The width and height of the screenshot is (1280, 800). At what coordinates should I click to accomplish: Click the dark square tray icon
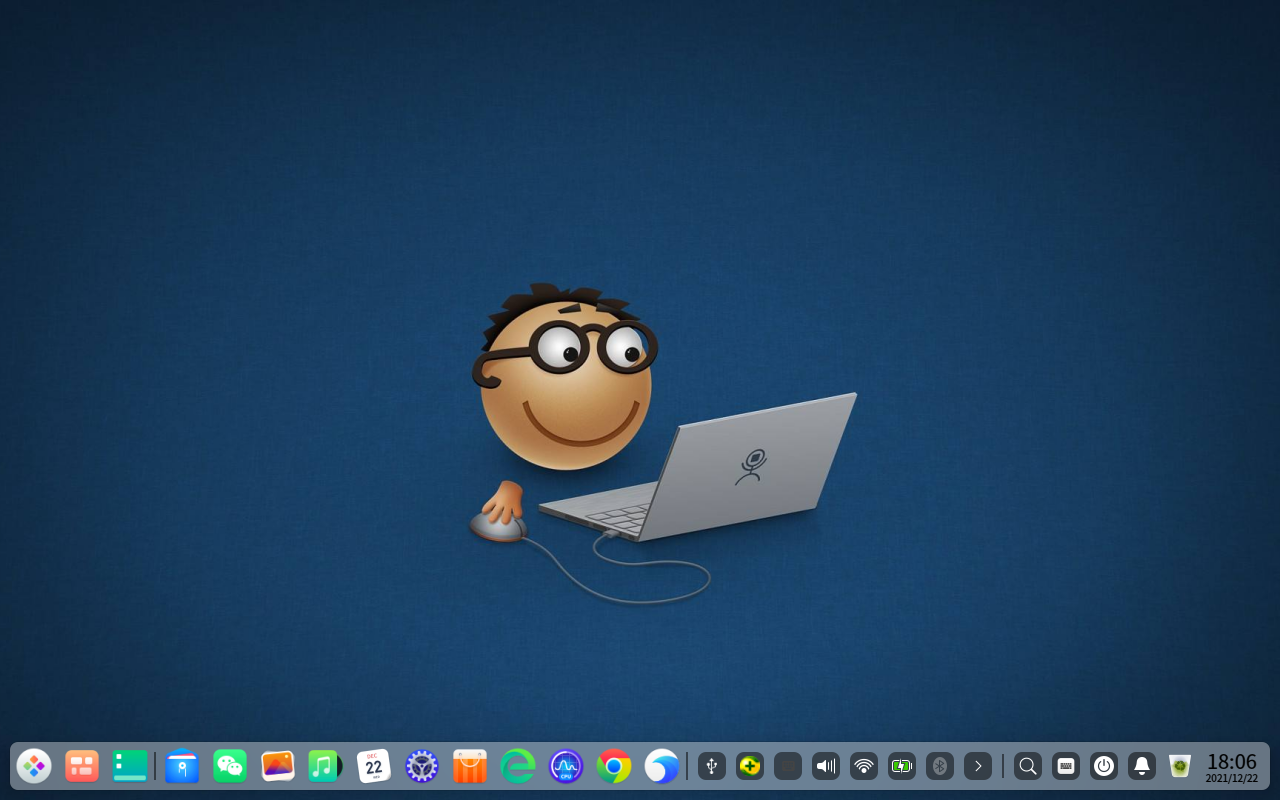click(788, 766)
